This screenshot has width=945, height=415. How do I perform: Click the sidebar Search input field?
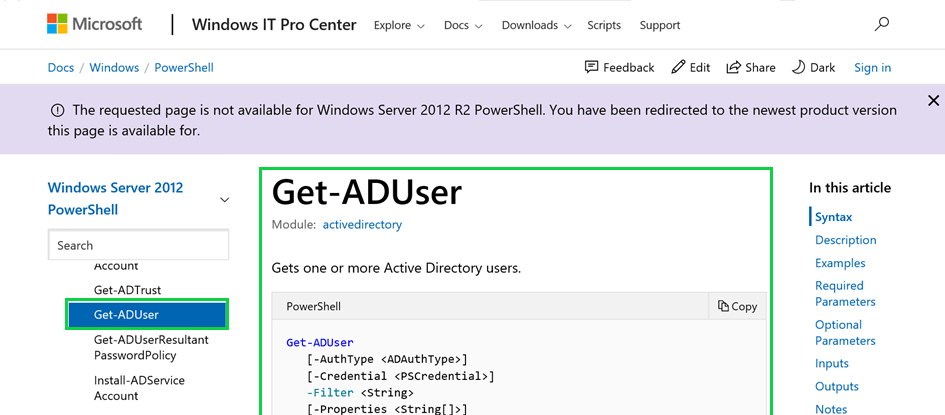[138, 245]
